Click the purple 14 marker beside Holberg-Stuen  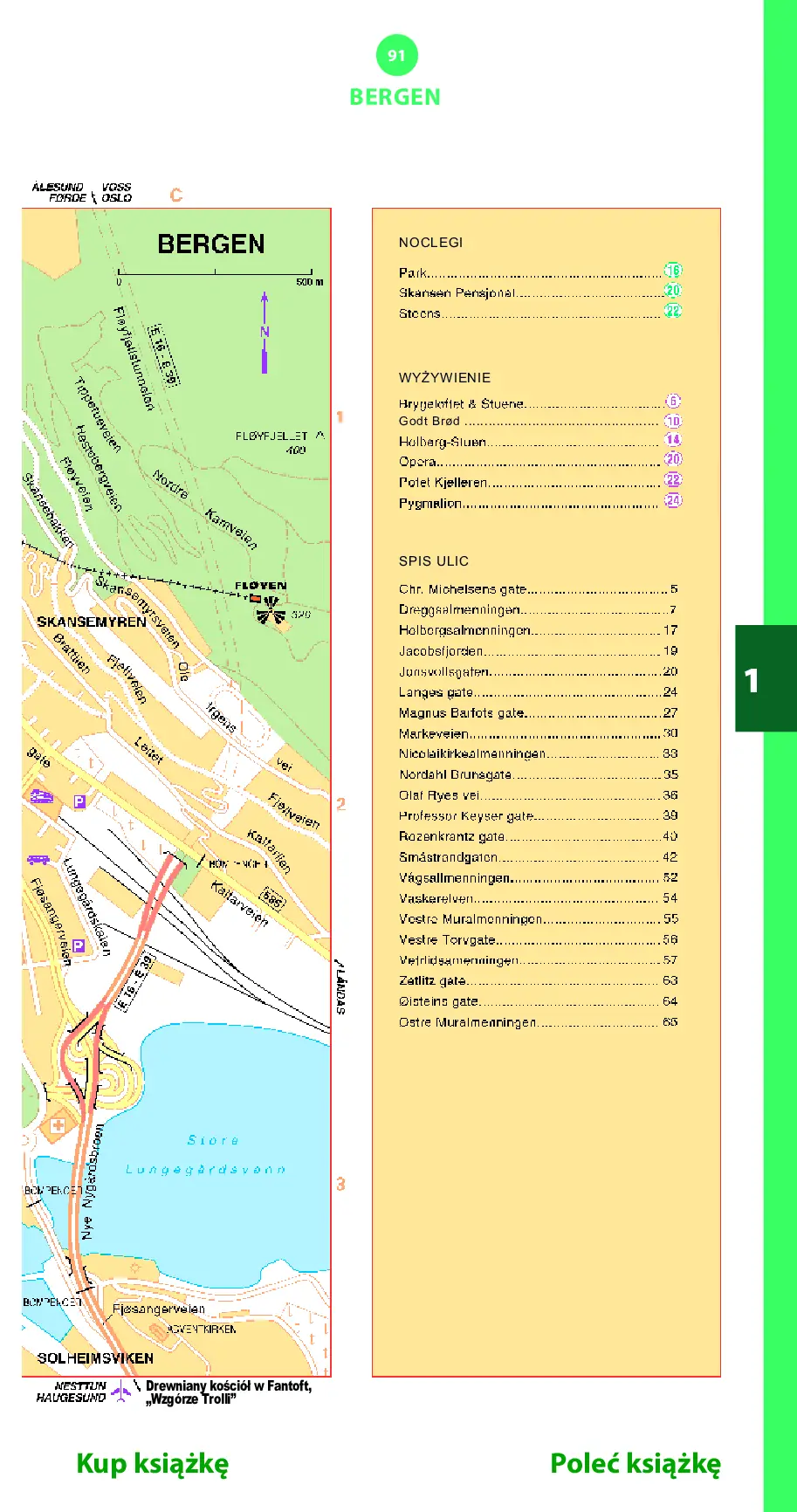pyautogui.click(x=672, y=440)
